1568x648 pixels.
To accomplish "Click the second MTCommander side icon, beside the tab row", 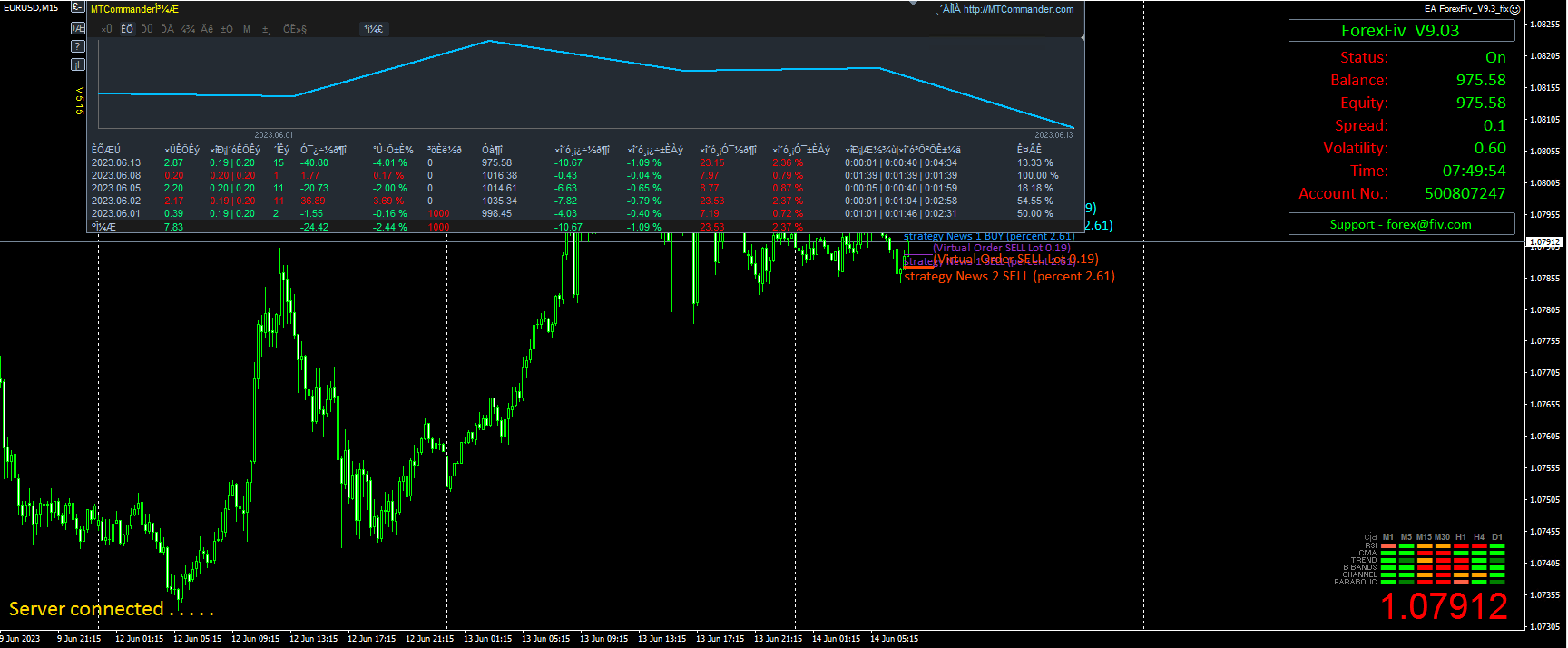I will point(78,28).
